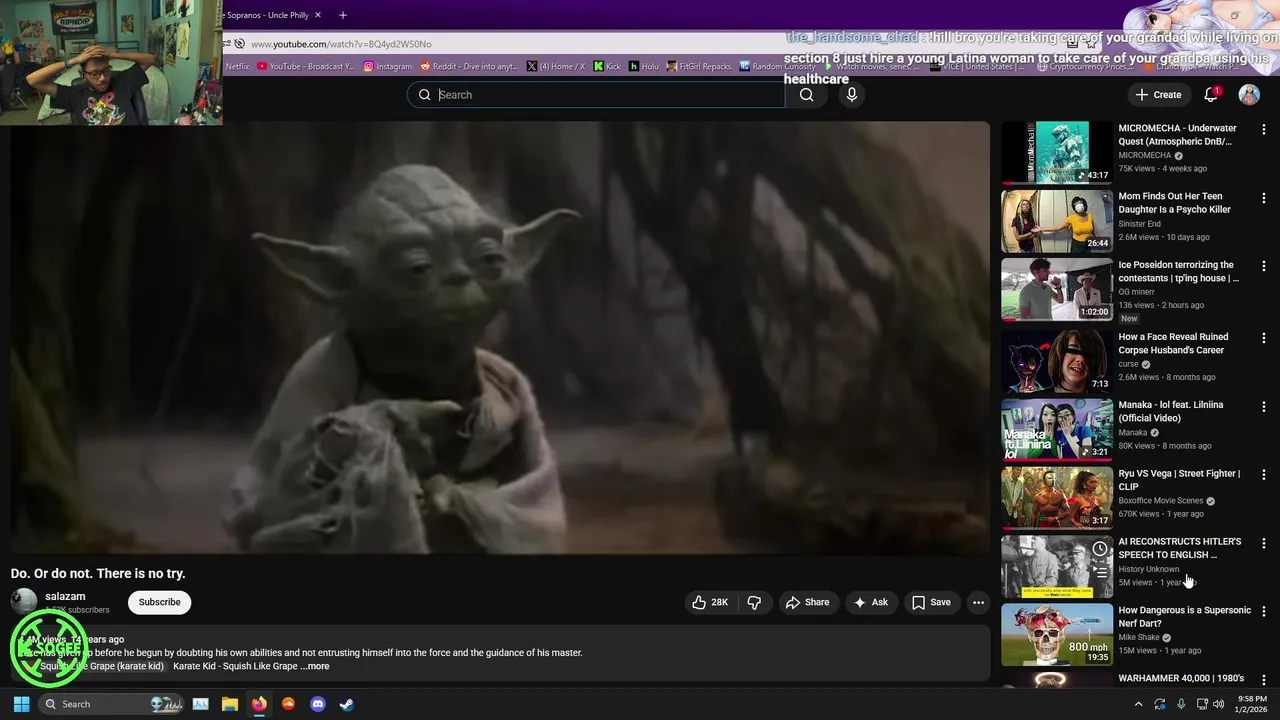The image size is (1280, 720).
Task: Open the Home / X bookmark
Action: click(556, 66)
